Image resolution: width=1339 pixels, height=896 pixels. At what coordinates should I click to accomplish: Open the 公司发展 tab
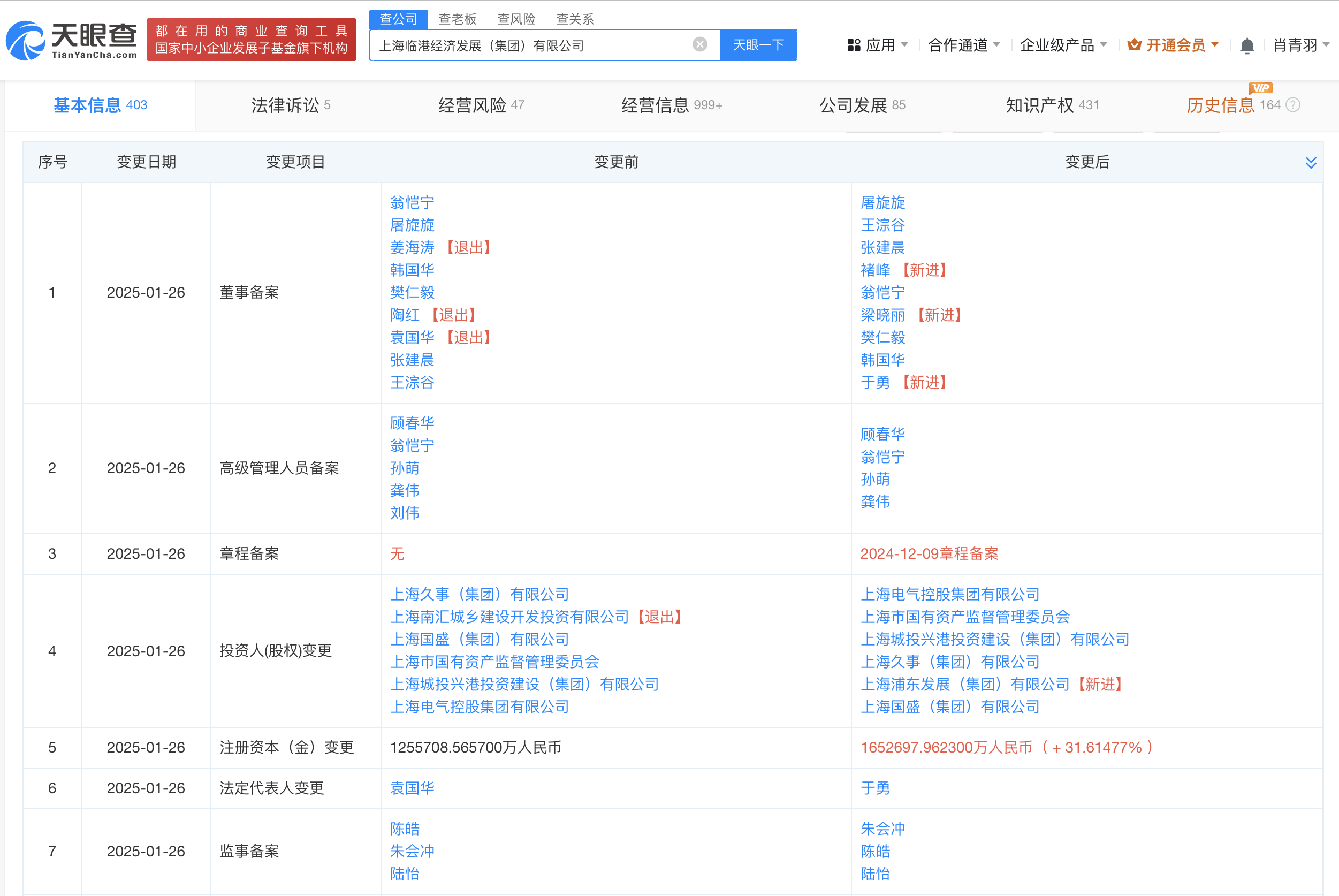pos(862,105)
